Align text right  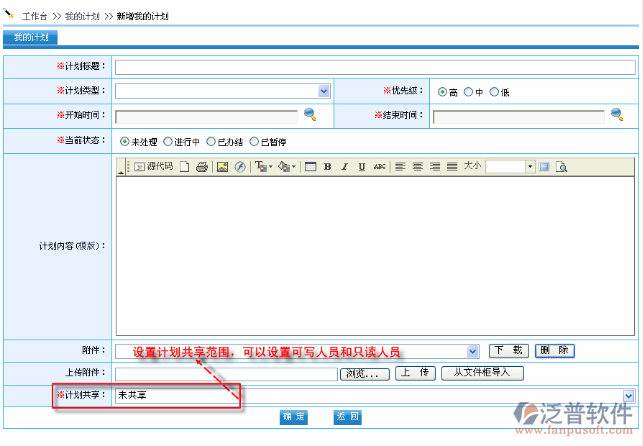pyautogui.click(x=435, y=167)
